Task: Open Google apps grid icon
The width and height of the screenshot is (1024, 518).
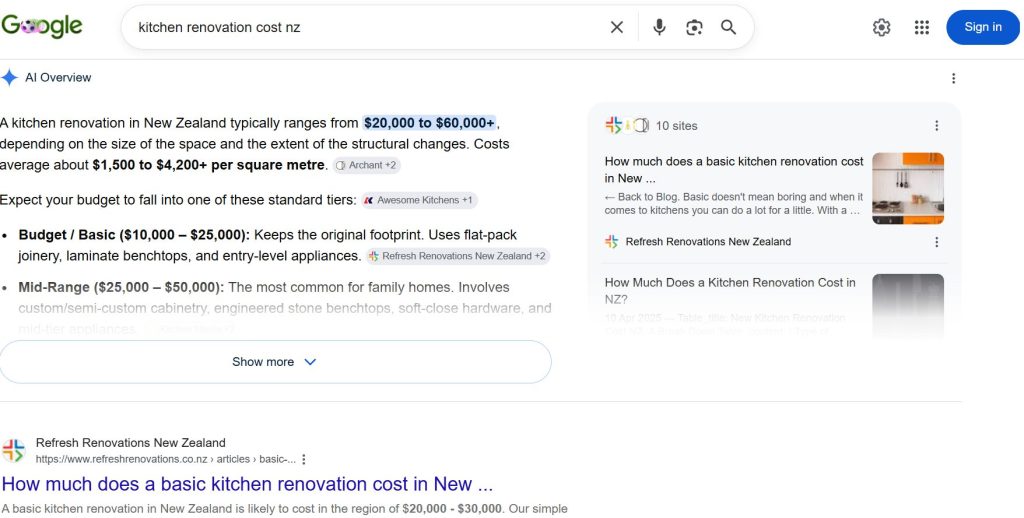Action: pos(921,27)
